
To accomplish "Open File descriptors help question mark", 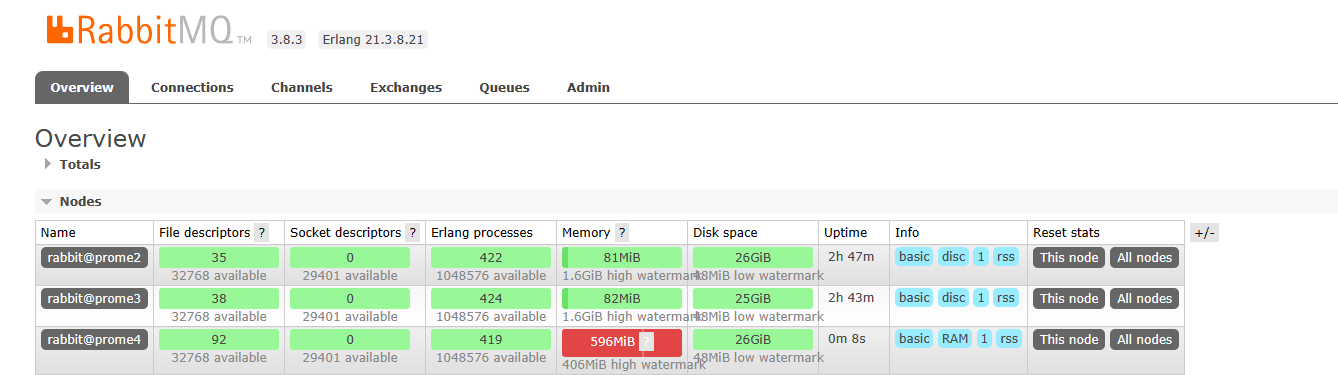I will (262, 233).
